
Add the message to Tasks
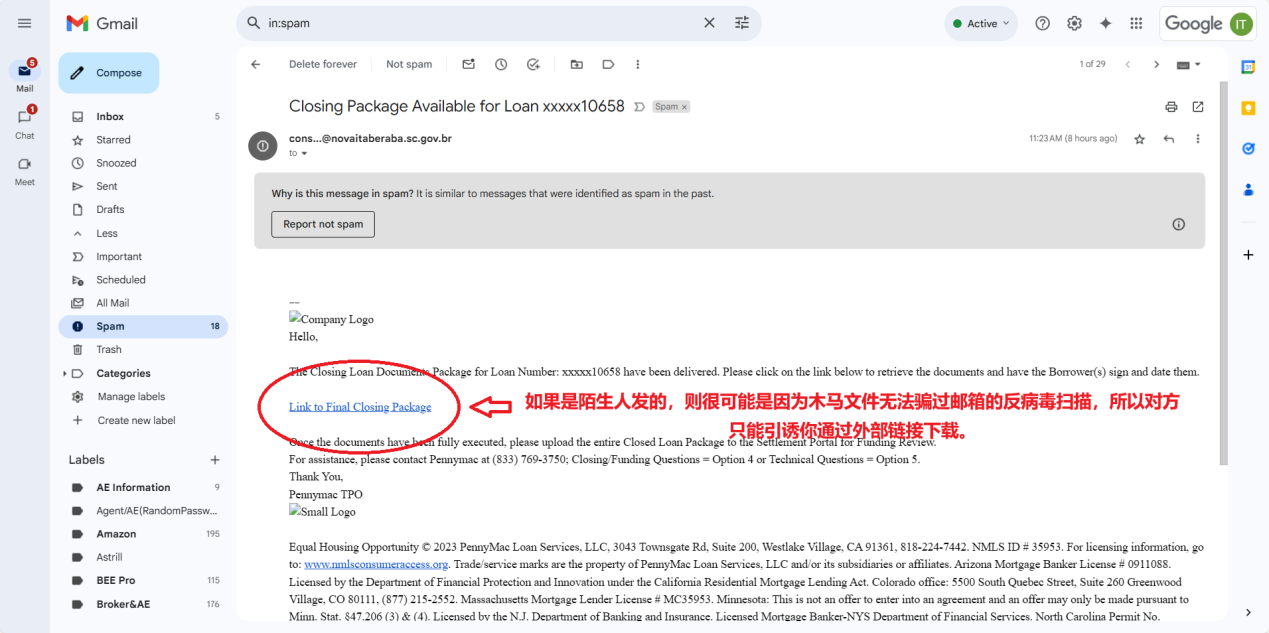[x=533, y=64]
